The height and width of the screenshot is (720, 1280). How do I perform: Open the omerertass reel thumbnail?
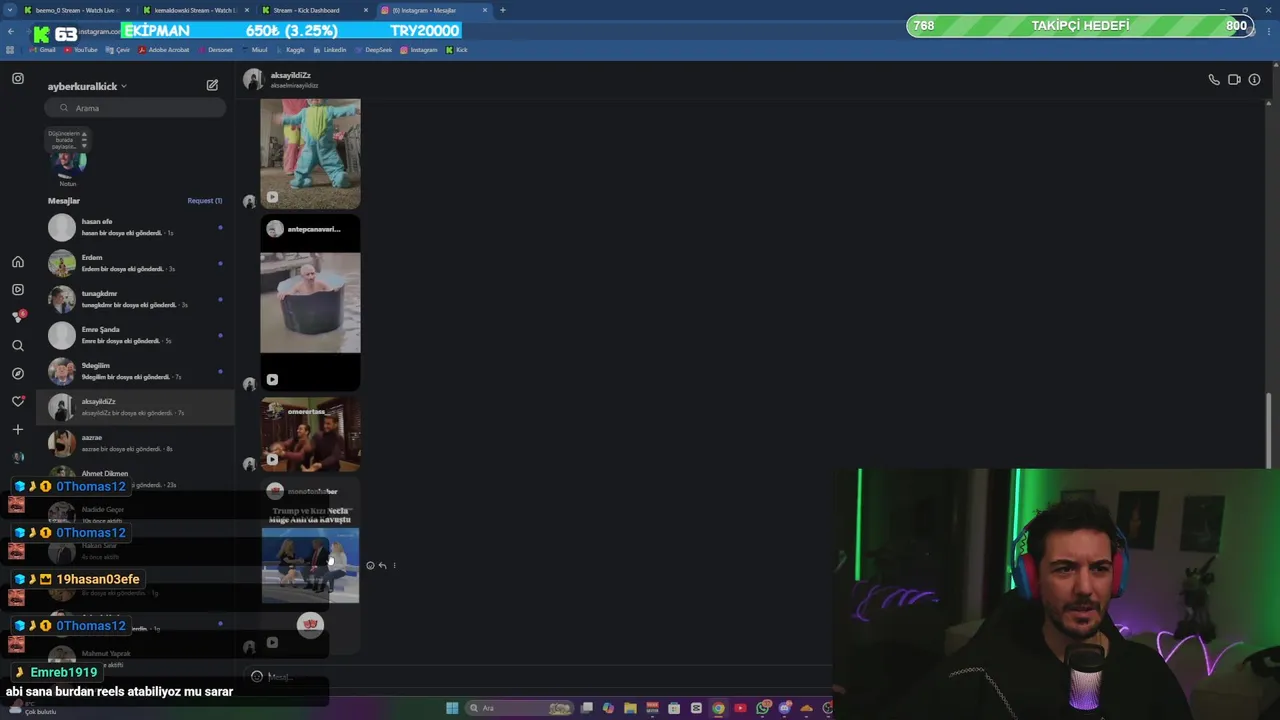(310, 435)
